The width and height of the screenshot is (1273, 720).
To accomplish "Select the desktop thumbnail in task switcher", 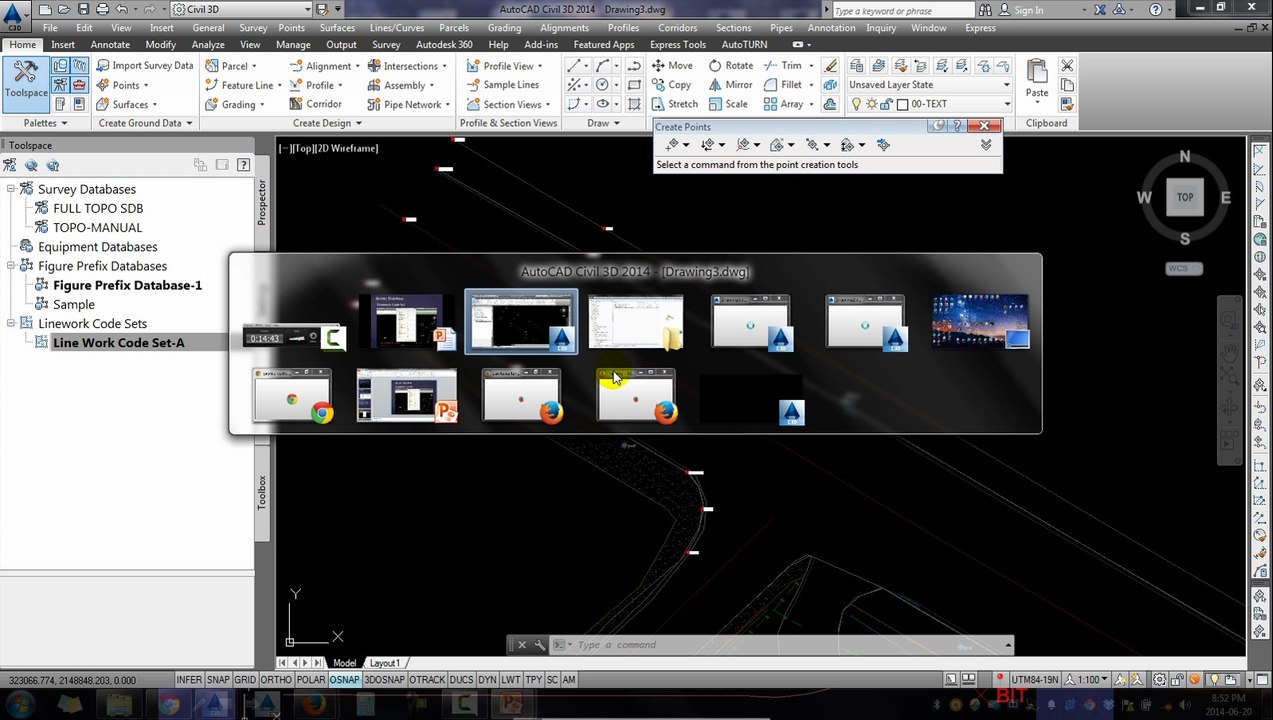I will click(x=980, y=322).
